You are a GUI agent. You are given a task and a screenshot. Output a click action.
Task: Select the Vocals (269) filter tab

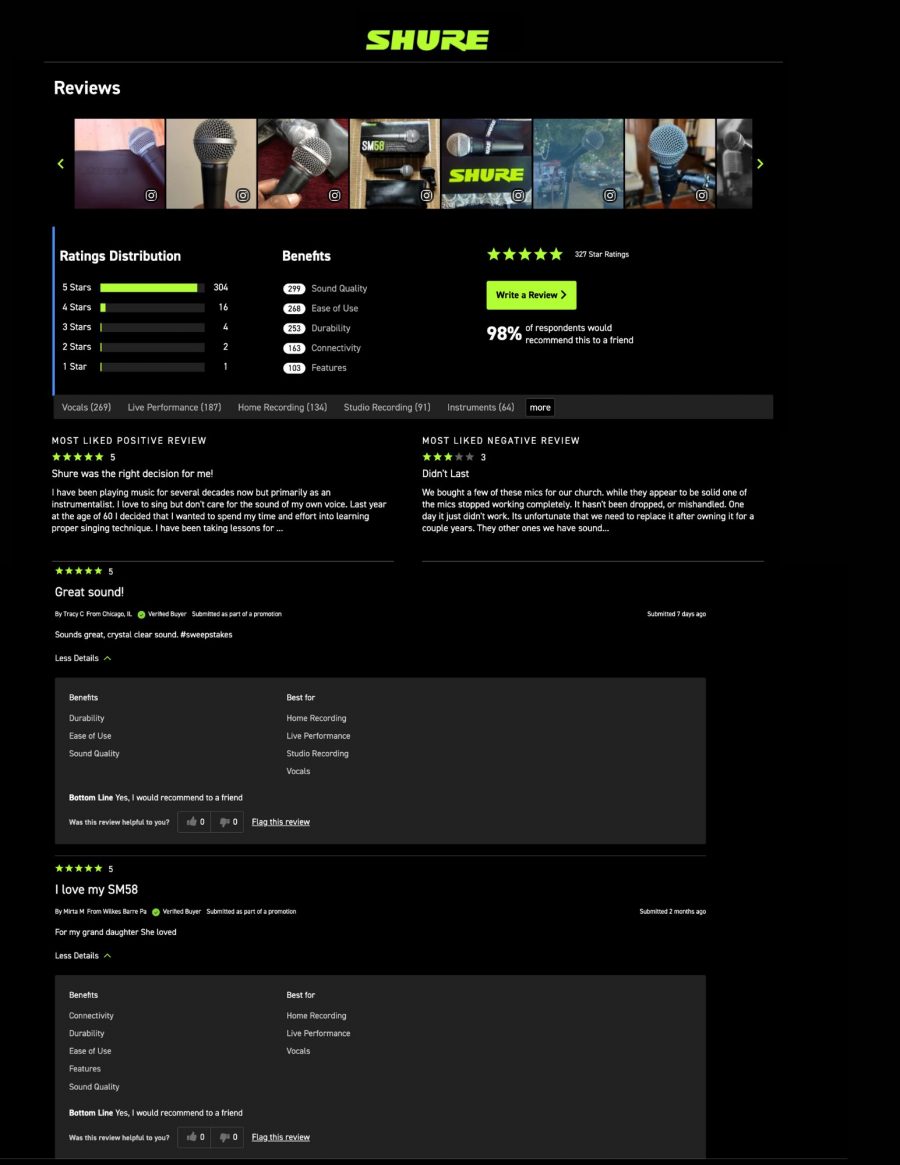(x=86, y=408)
